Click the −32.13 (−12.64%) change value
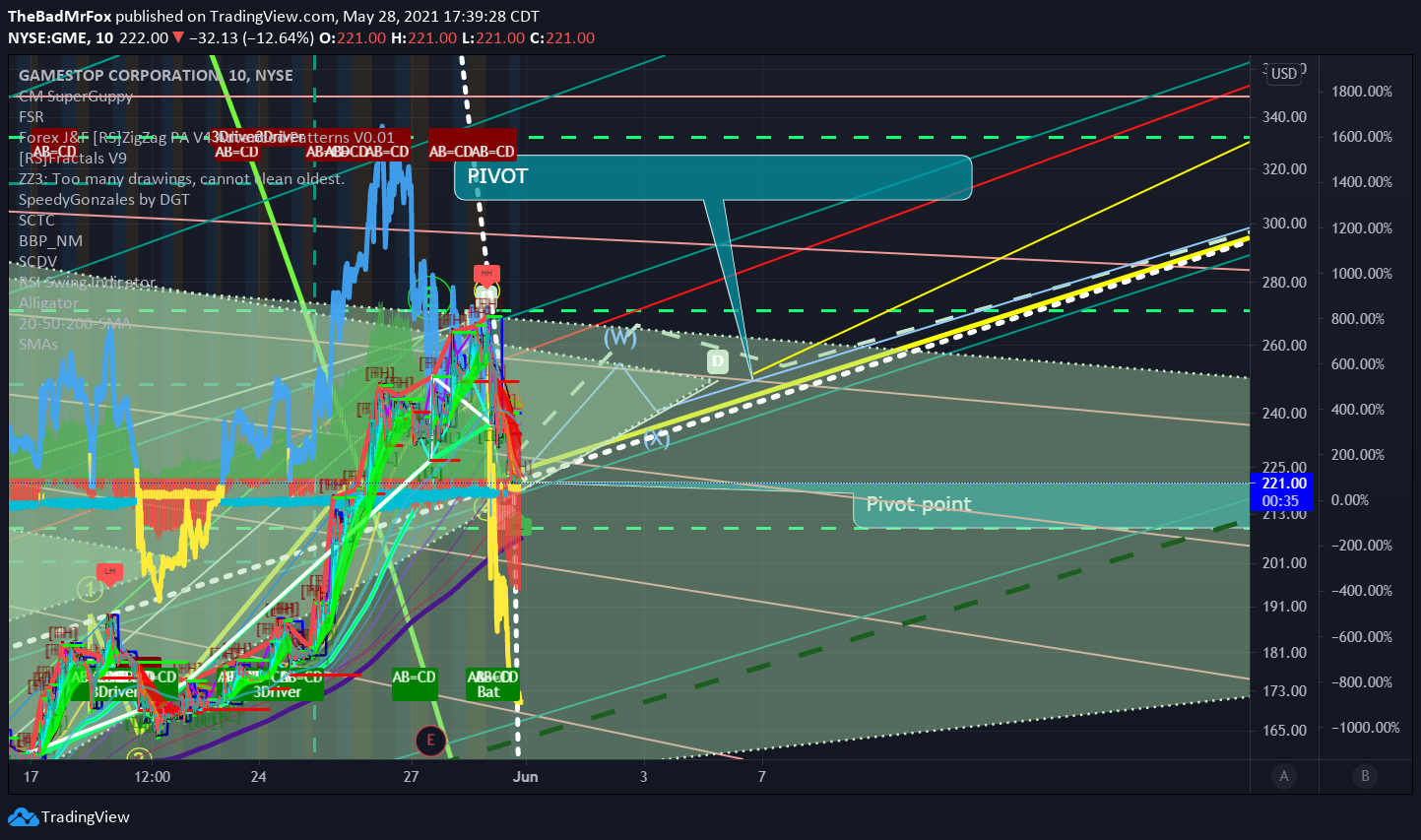This screenshot has width=1421, height=840. point(251,37)
